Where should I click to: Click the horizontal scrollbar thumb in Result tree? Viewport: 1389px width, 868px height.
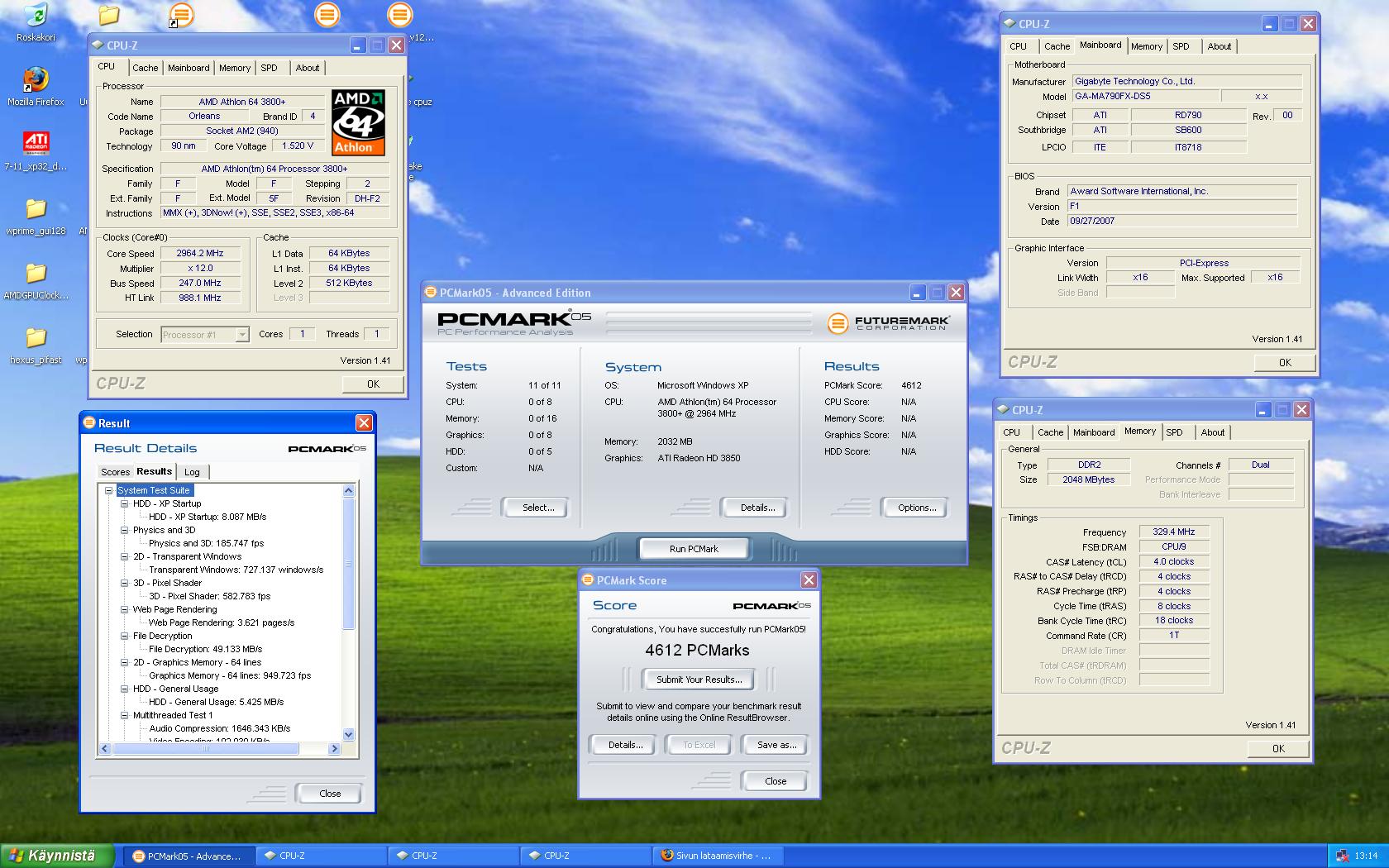point(205,749)
